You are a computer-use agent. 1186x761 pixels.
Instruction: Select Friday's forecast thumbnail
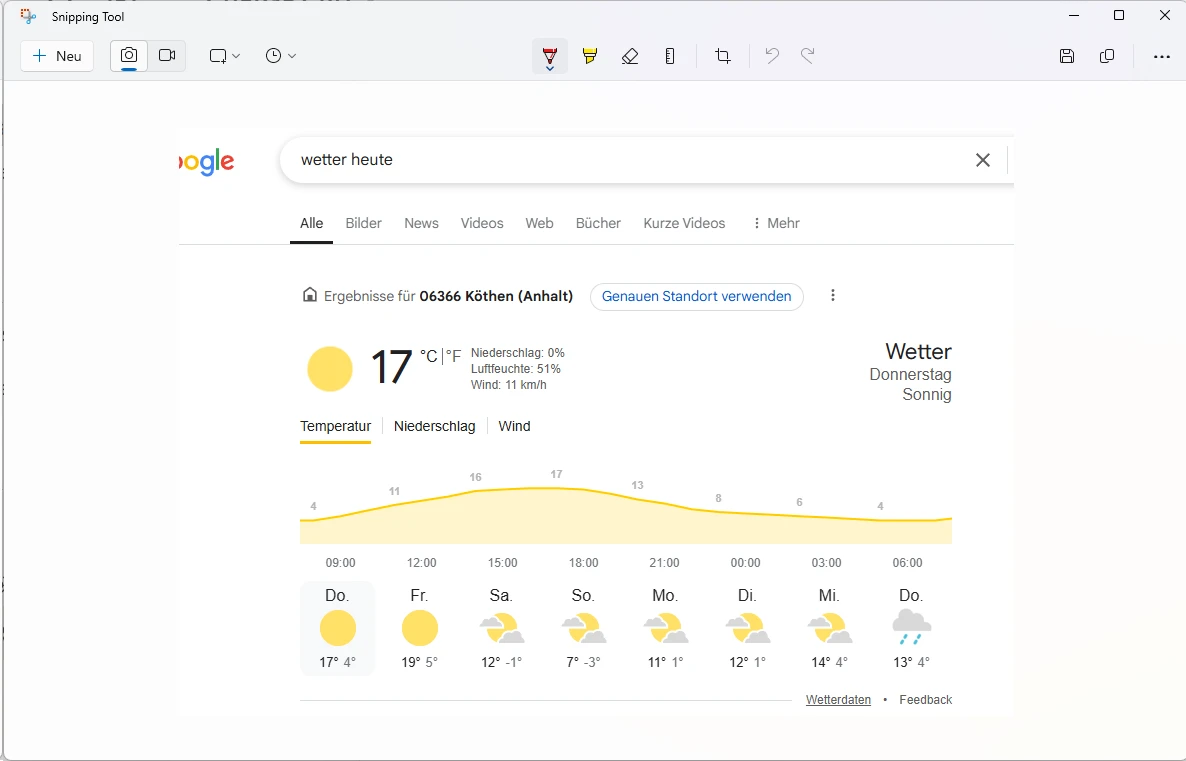click(419, 628)
